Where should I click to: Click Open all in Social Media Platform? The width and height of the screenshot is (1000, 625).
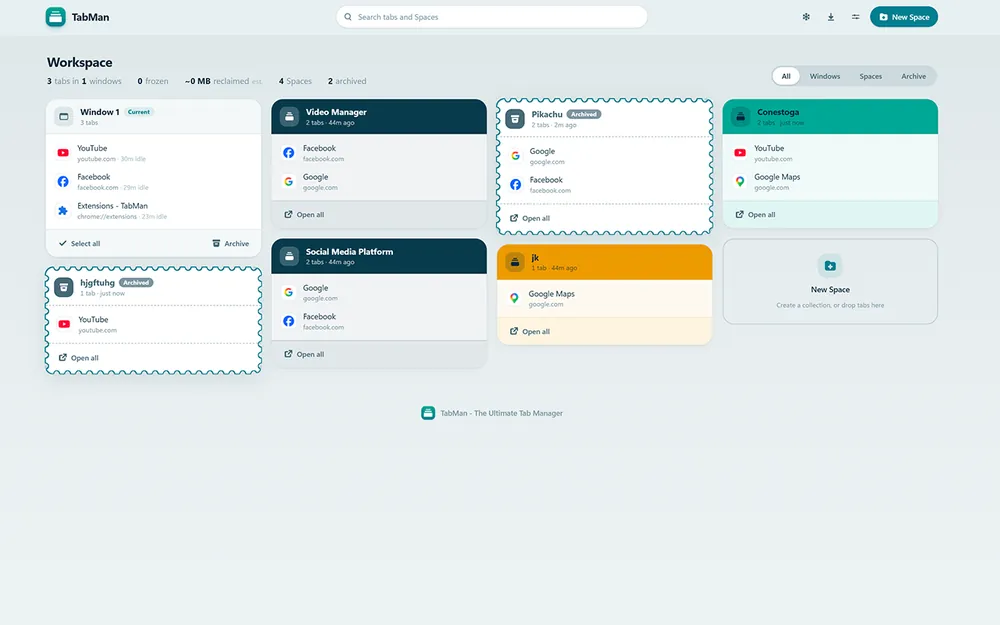tap(304, 355)
